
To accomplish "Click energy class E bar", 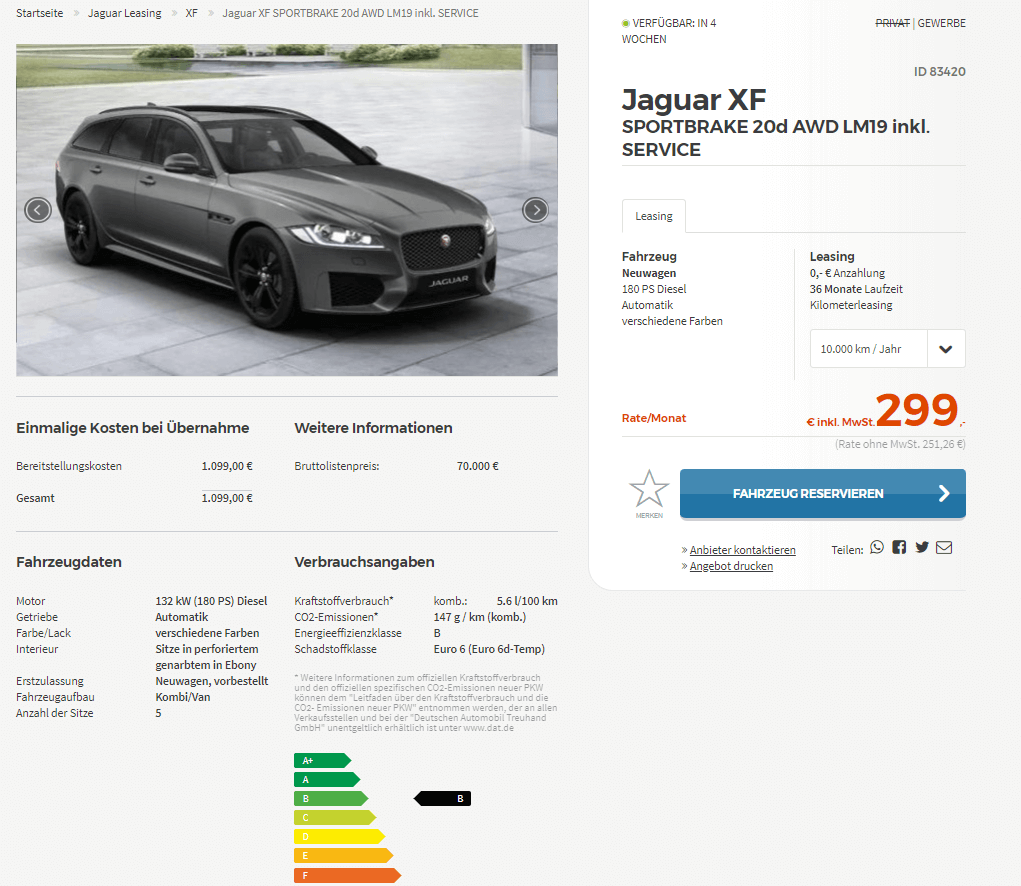I will 344,855.
